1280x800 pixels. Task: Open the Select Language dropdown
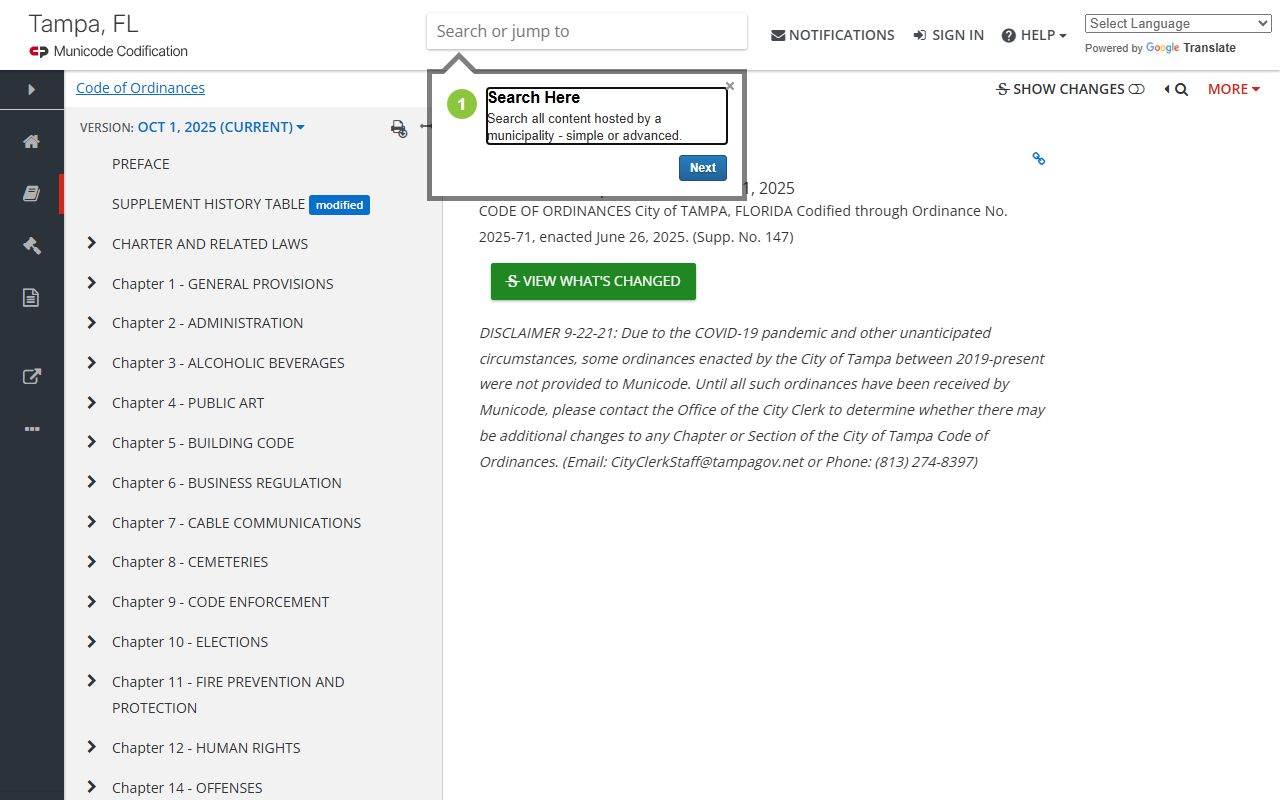click(1177, 24)
